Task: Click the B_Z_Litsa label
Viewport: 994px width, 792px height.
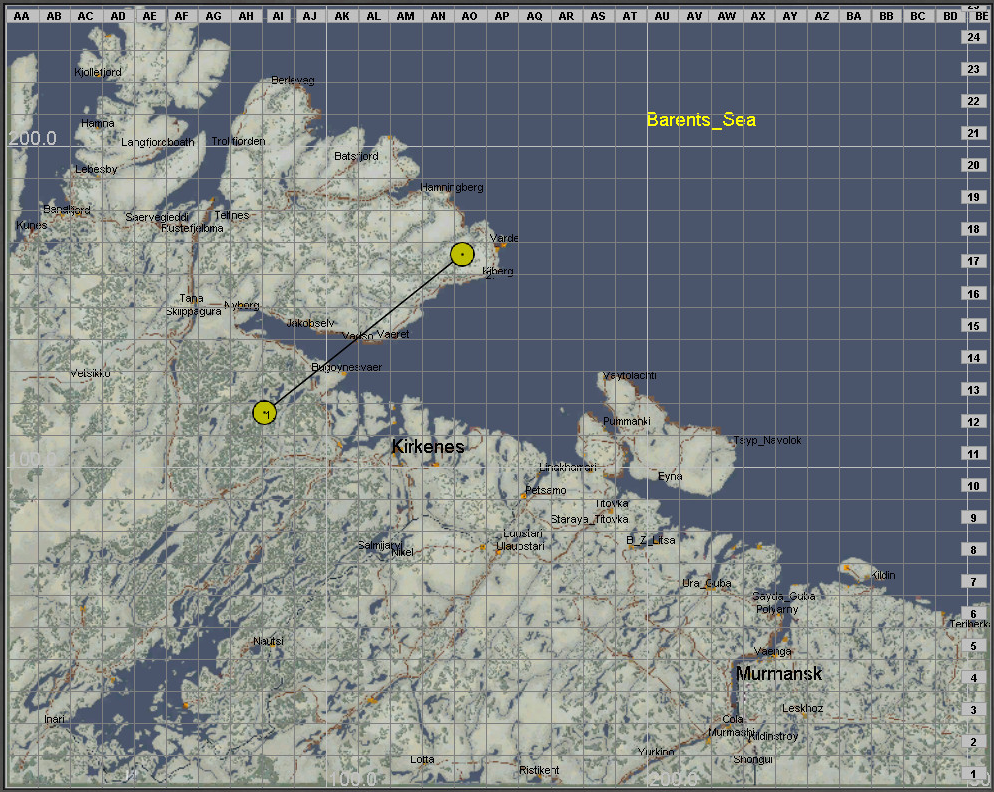Action: coord(651,540)
